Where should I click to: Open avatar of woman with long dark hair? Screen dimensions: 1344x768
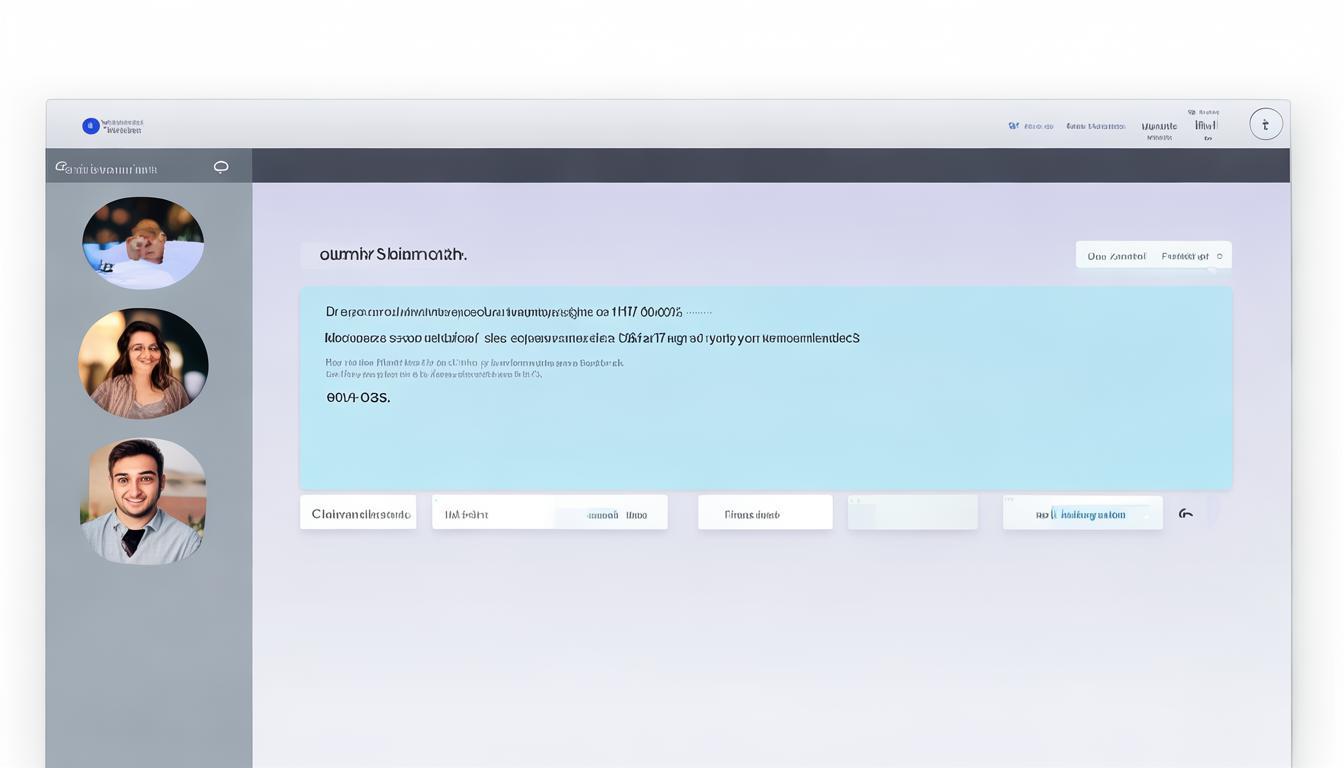click(143, 363)
